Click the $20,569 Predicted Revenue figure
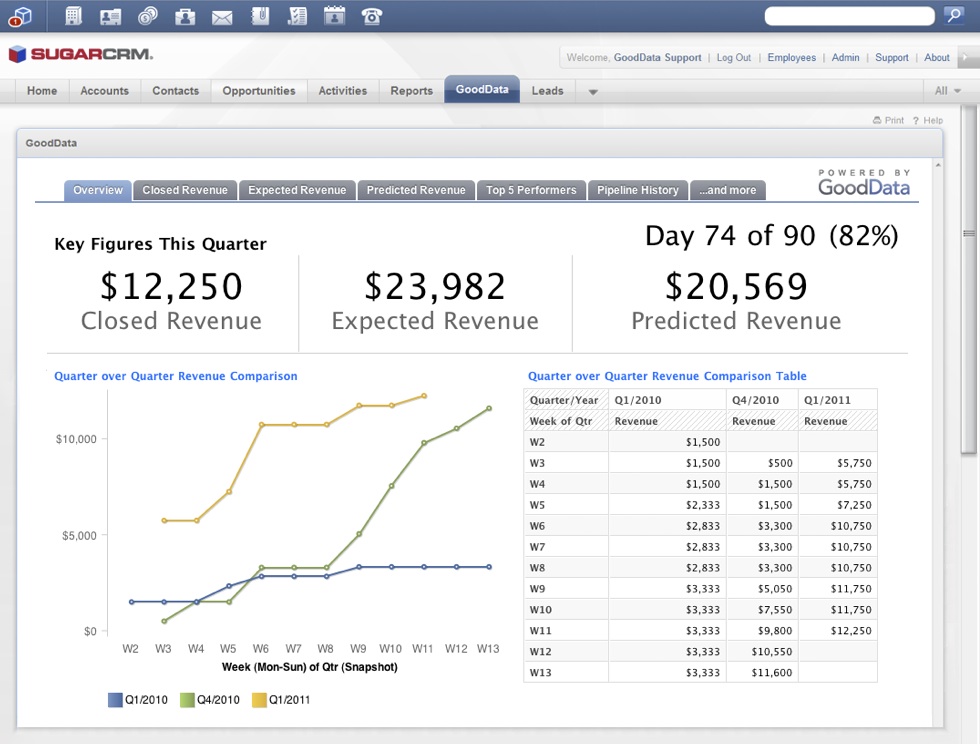Screen dimensions: 980x744 pyautogui.click(x=736, y=286)
